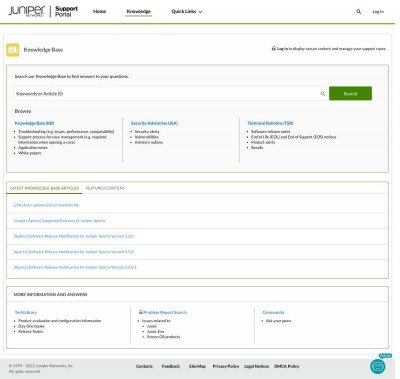Select the Knowledge menu item
The height and width of the screenshot is (379, 400).
tap(139, 12)
